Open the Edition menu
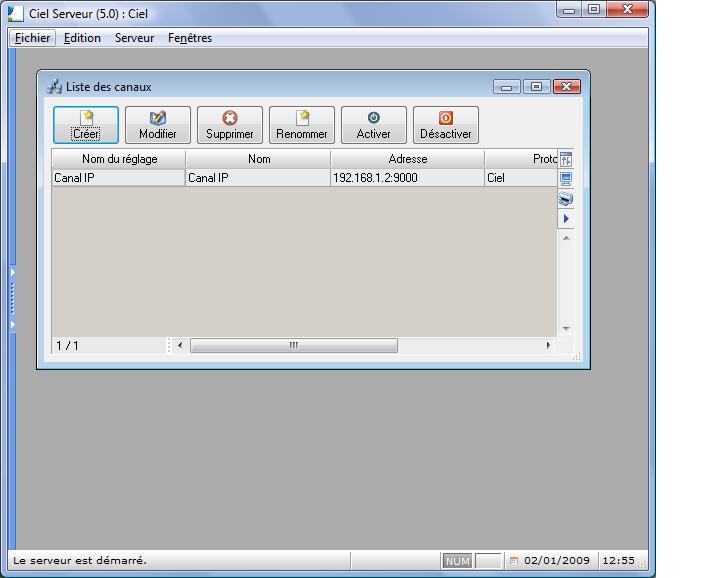720x578 pixels. click(x=82, y=38)
